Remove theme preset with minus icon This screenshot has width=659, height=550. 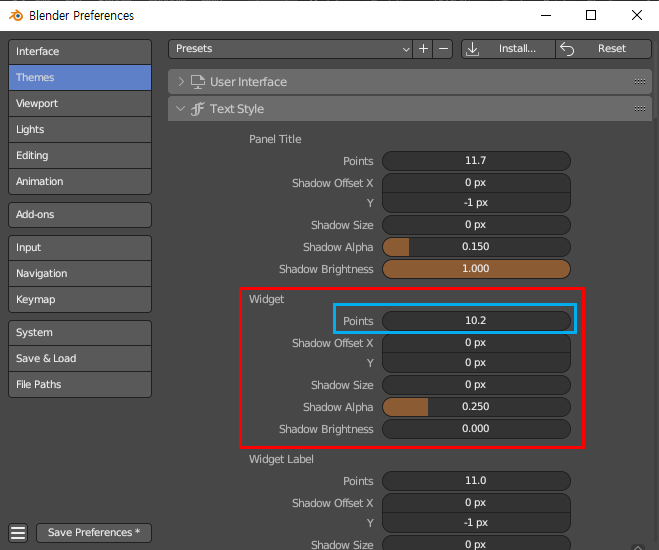(x=443, y=49)
